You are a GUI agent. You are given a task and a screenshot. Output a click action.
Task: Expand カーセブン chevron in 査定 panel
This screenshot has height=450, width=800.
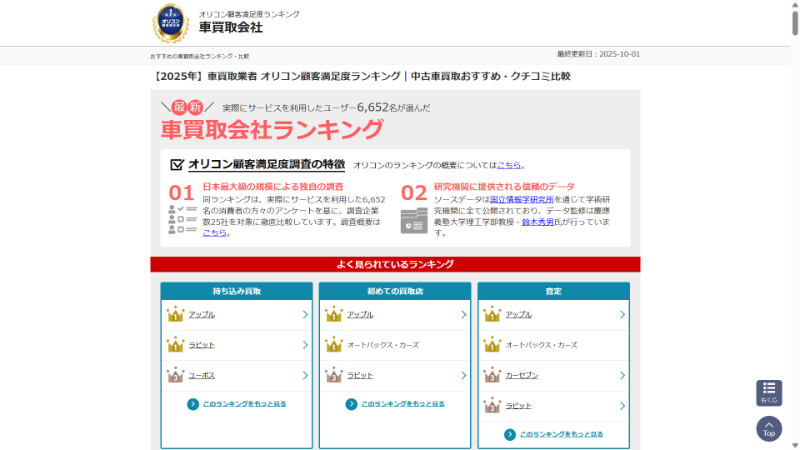coord(622,376)
